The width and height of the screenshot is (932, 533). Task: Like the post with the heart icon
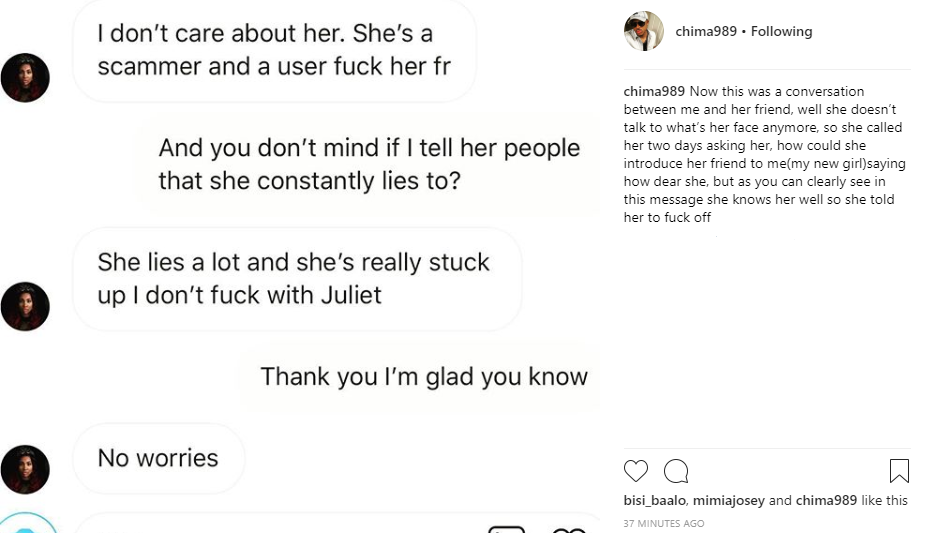click(635, 471)
